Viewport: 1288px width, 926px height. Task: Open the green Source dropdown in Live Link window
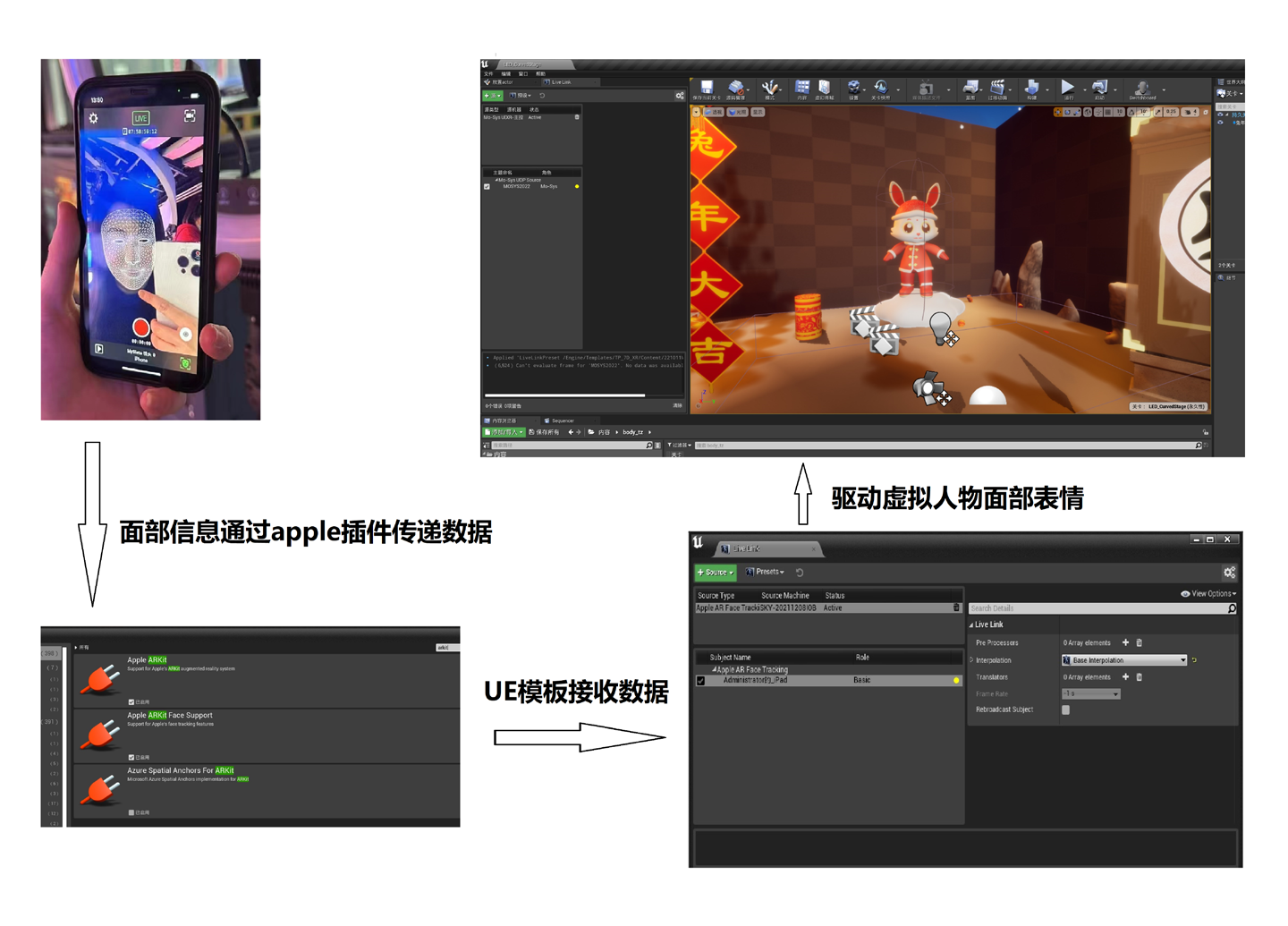point(716,573)
